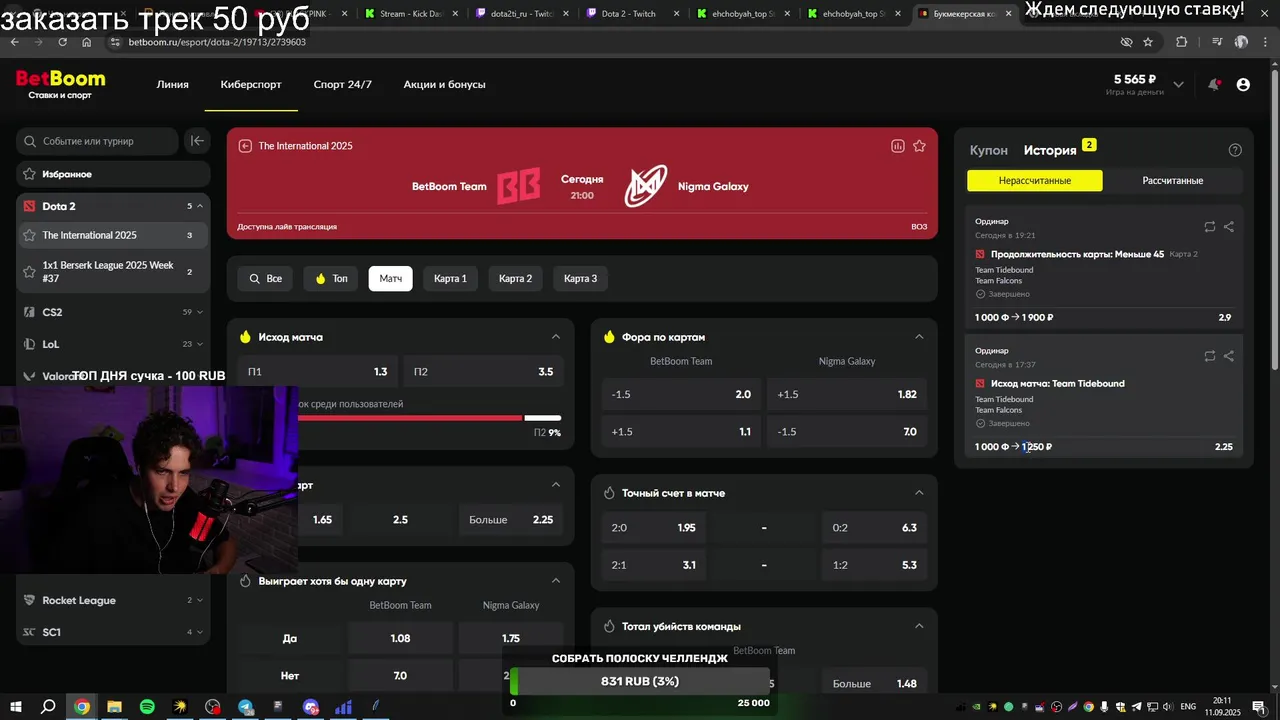
Task: Go back using the arrow beside The International 2025
Action: [x=245, y=146]
